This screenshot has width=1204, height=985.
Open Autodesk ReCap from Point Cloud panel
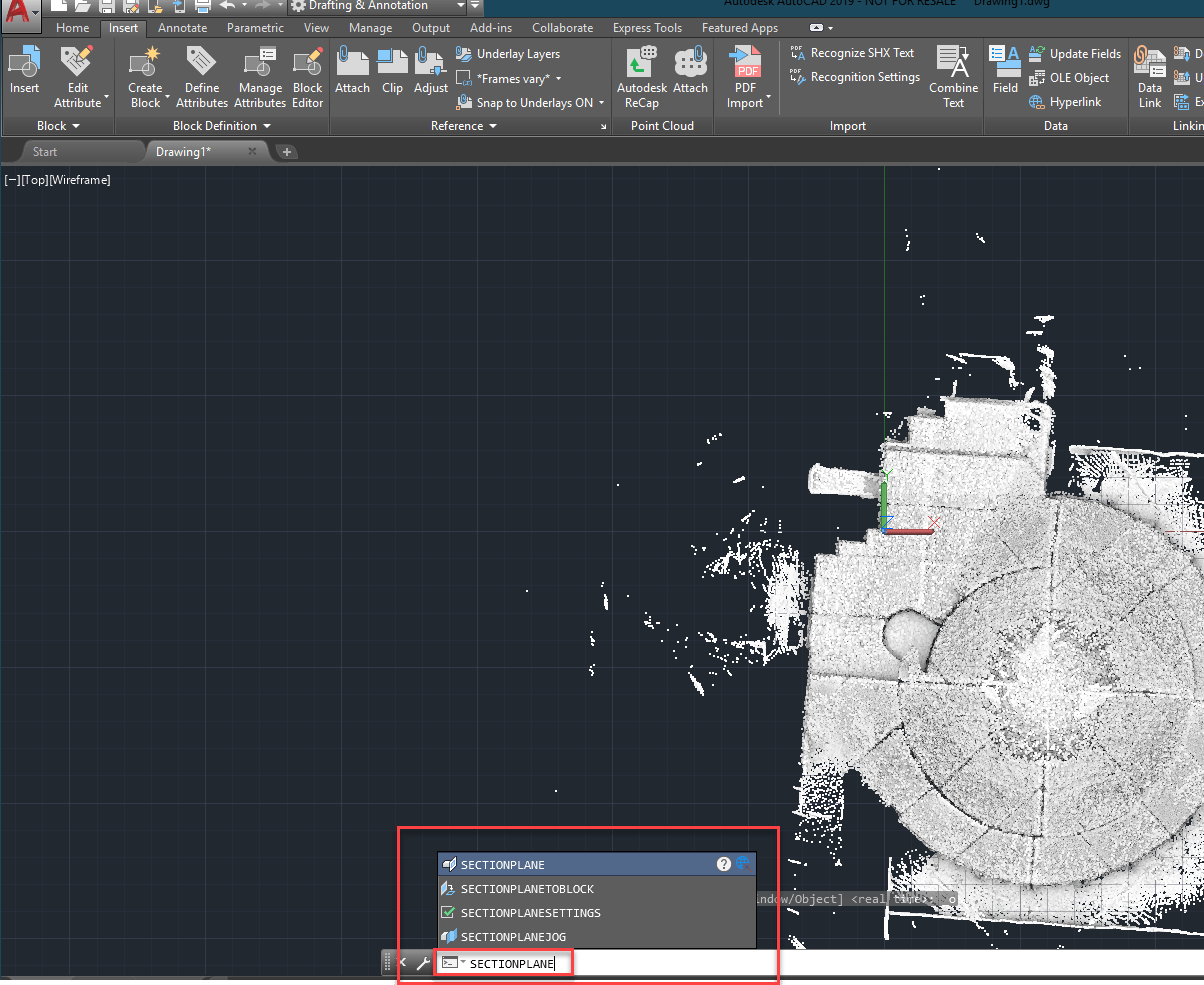pos(641,75)
